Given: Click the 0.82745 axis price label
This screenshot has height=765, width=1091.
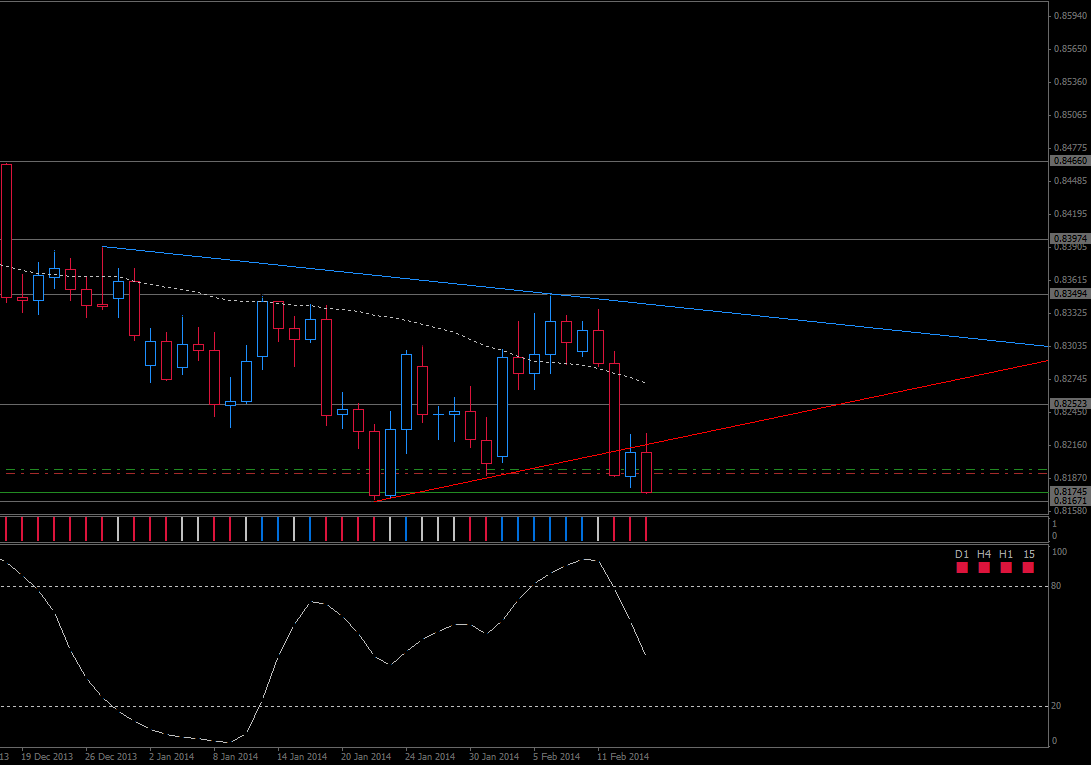Looking at the screenshot, I should coord(1070,379).
